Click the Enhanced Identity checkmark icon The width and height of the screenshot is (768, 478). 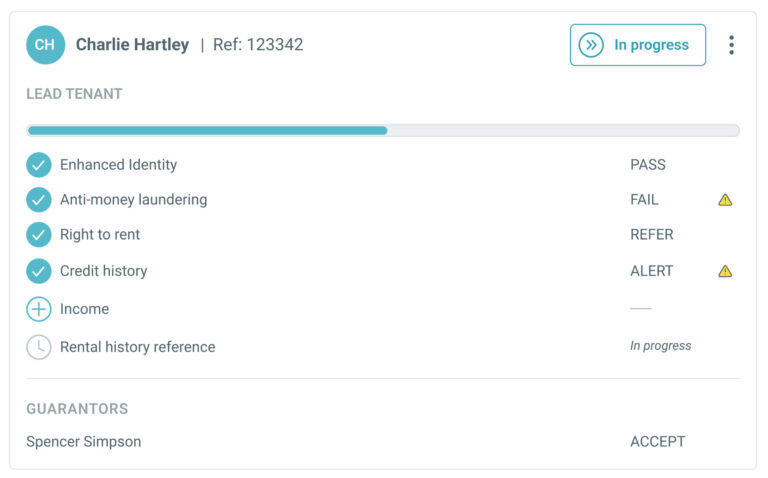[x=39, y=165]
